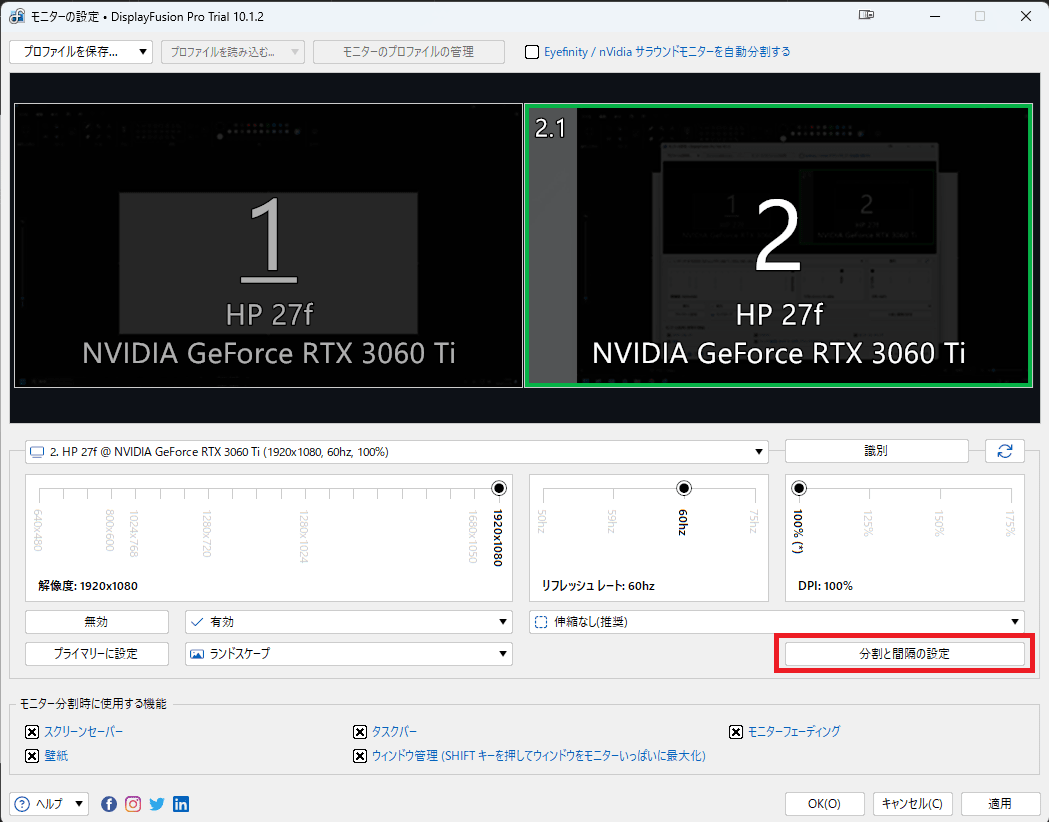
Task: Click the プライマリーに設定 button
Action: (97, 653)
